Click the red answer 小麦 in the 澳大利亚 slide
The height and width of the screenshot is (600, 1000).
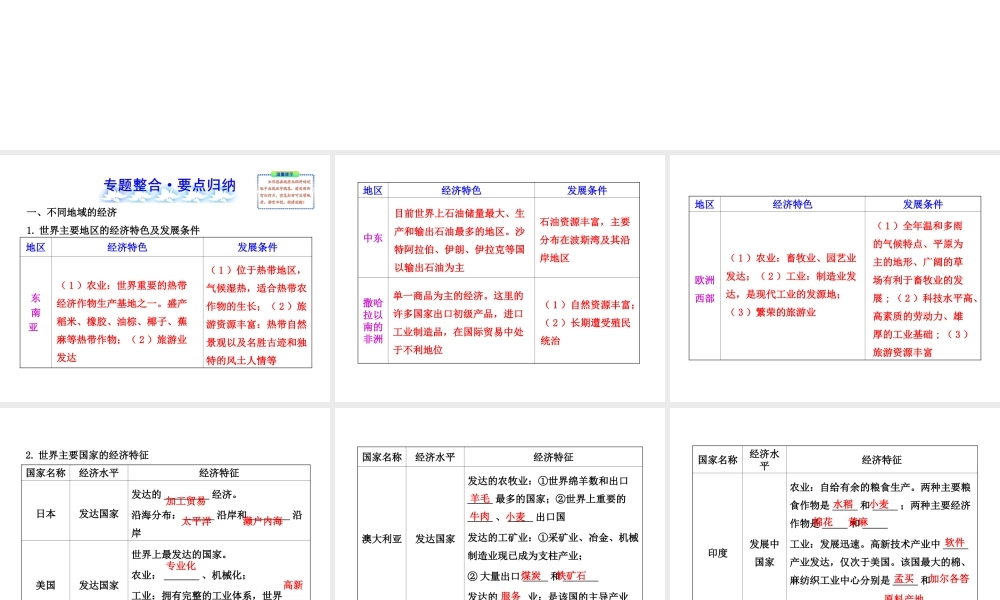(x=516, y=517)
